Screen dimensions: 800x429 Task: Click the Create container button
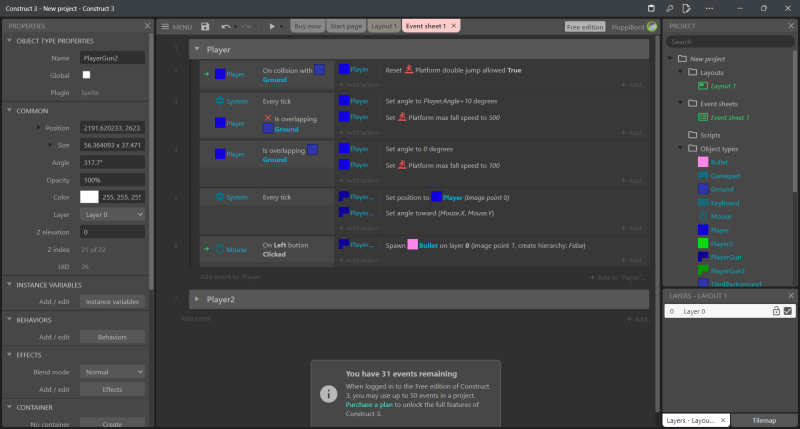pos(112,424)
